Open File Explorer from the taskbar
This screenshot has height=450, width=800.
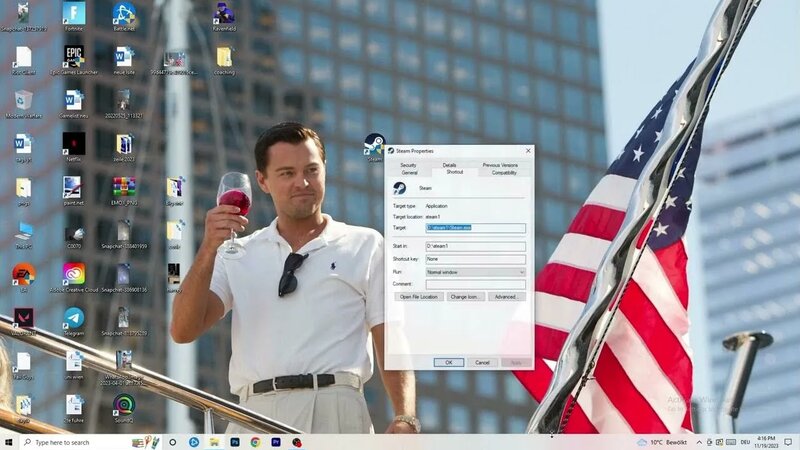click(x=214, y=442)
